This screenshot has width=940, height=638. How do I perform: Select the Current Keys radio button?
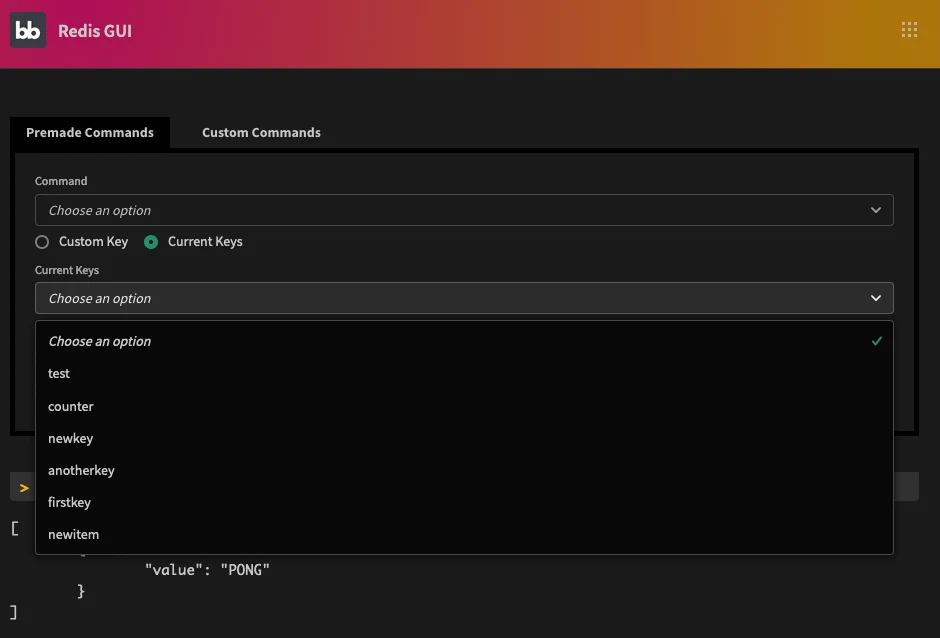click(151, 242)
